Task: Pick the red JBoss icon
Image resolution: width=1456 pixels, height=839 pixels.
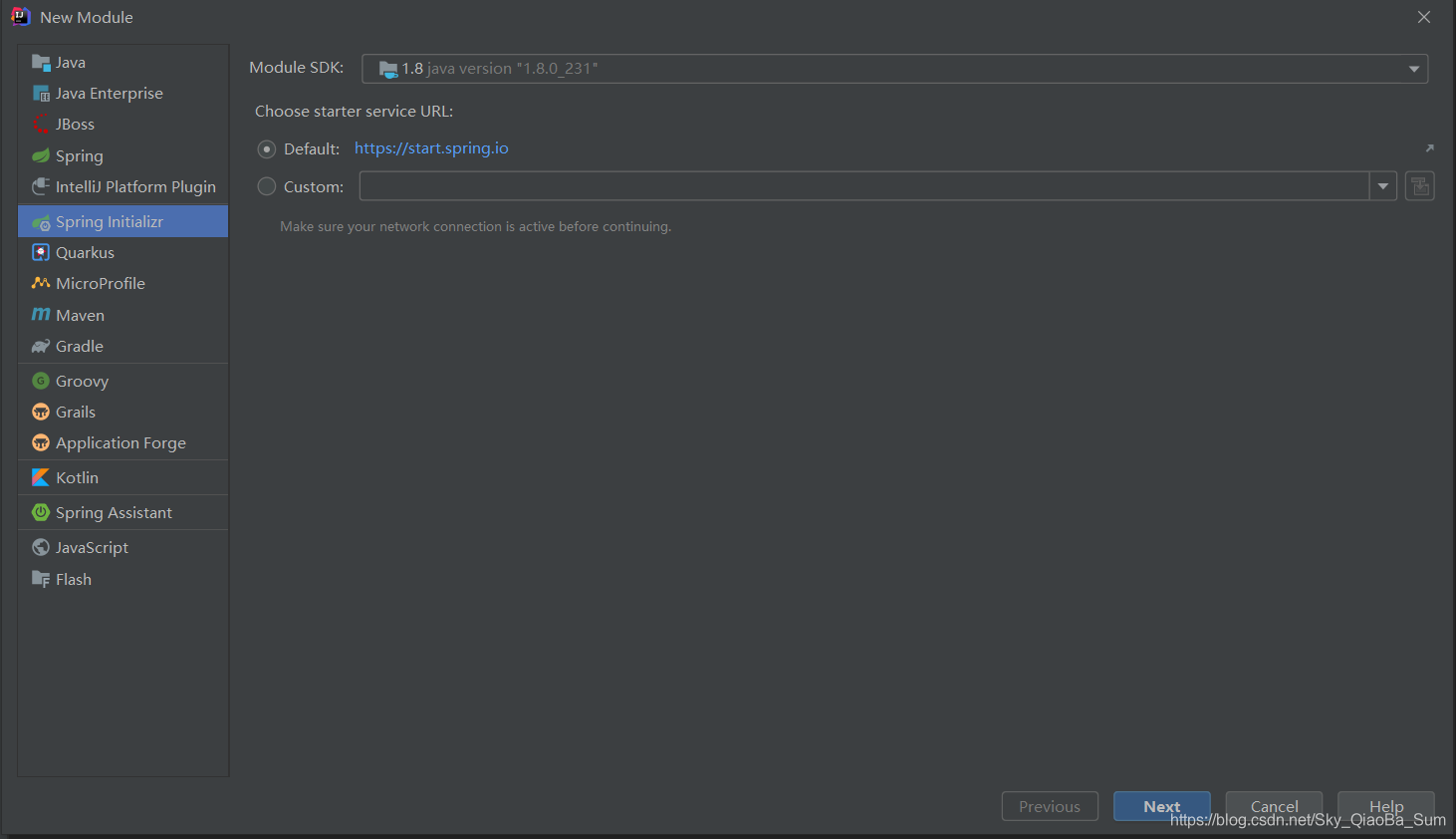Action: (41, 125)
